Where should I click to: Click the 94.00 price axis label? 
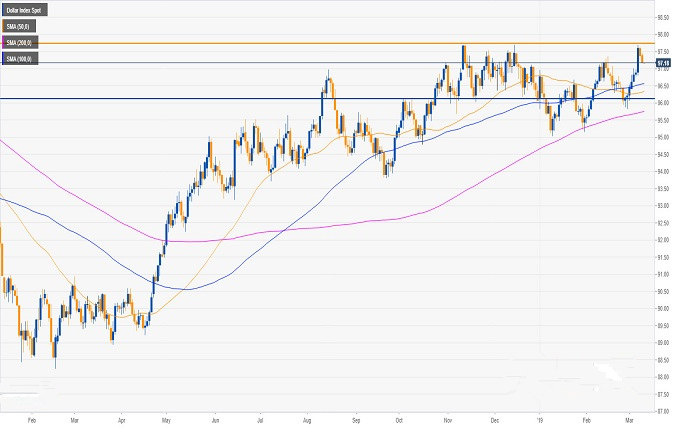coord(663,172)
